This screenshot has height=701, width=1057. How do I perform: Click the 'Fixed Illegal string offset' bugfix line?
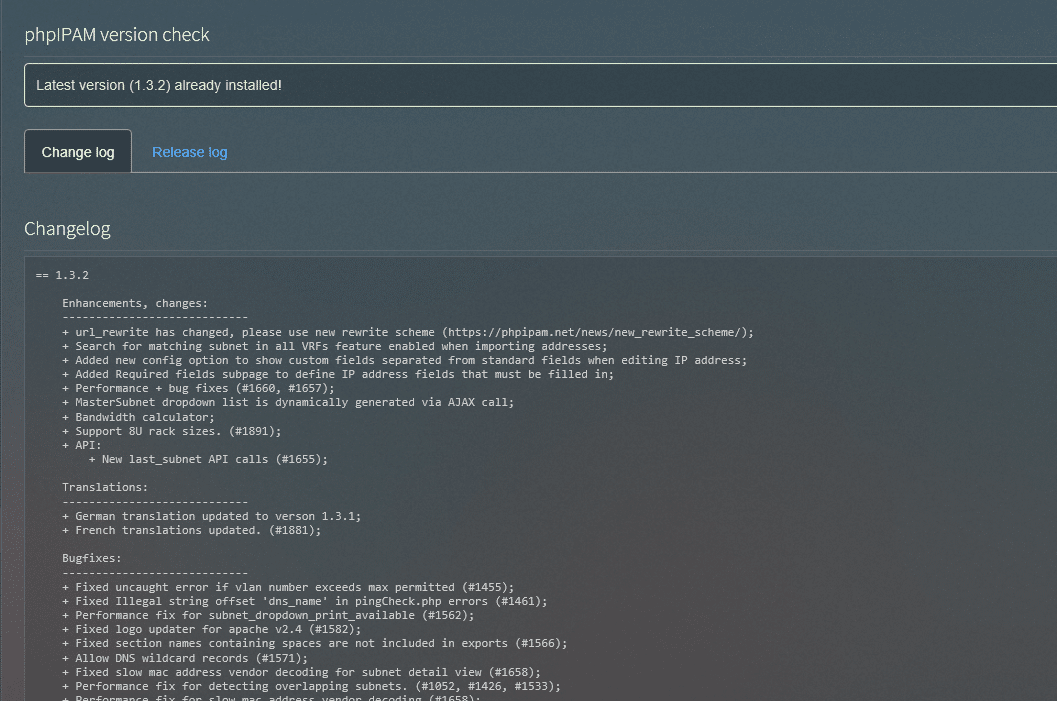pyautogui.click(x=305, y=601)
